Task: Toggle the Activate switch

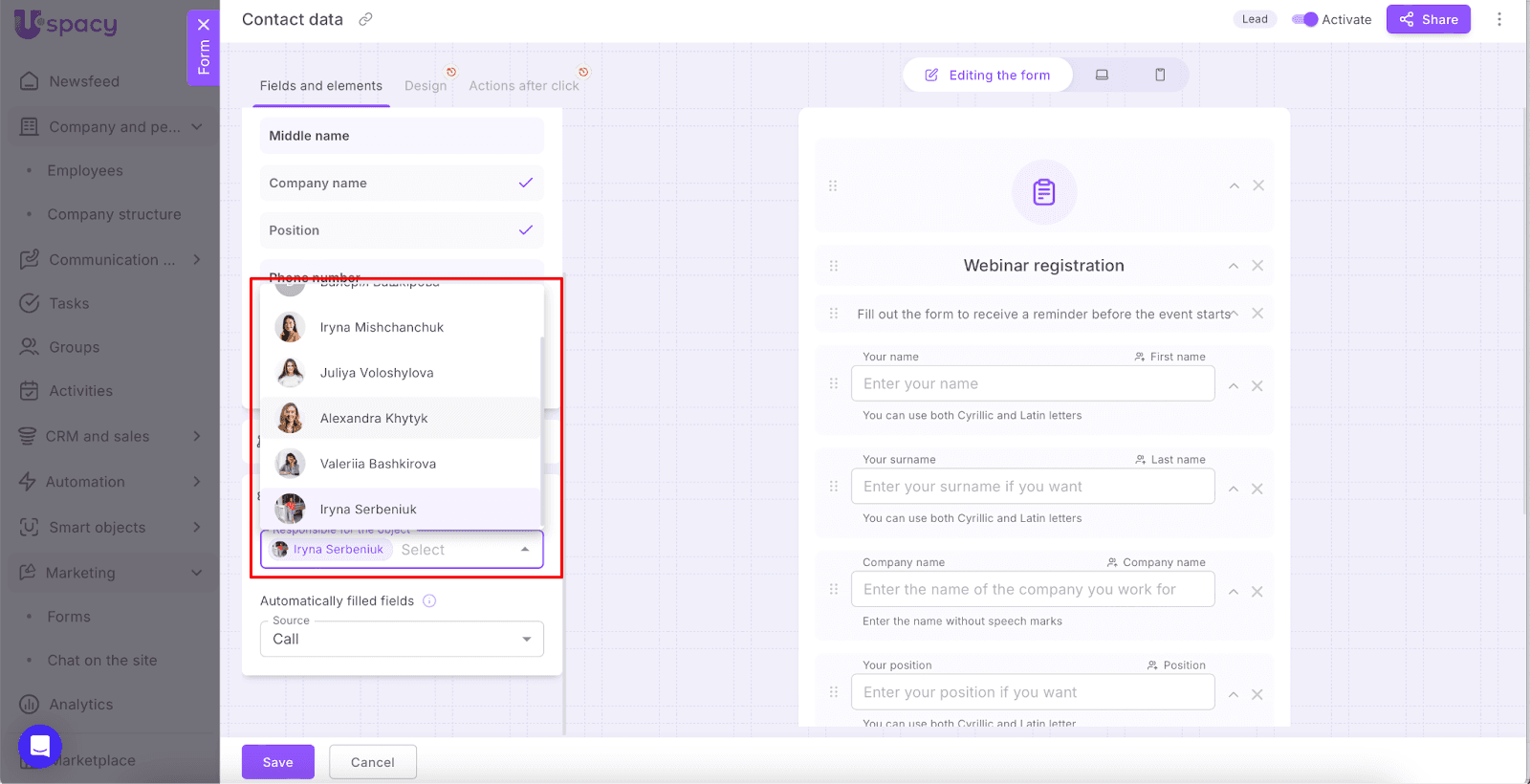Action: tap(1305, 19)
